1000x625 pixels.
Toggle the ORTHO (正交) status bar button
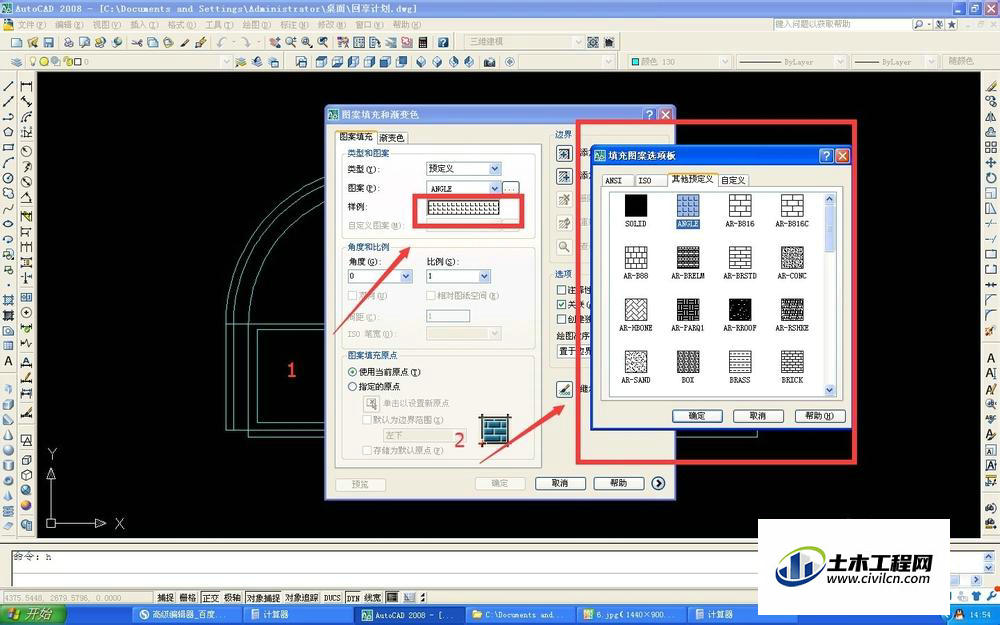click(210, 598)
